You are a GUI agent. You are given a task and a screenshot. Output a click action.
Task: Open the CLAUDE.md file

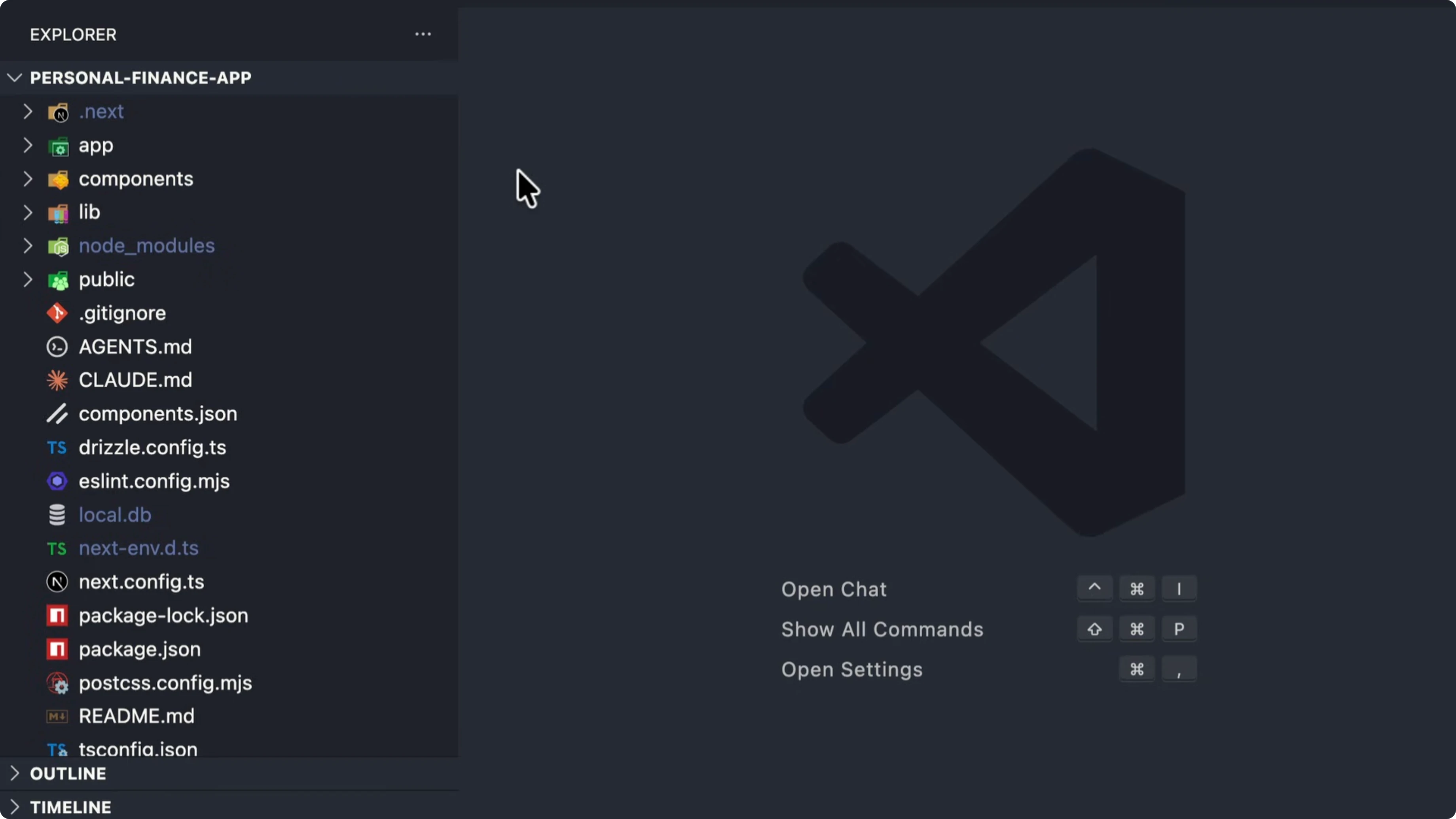(x=136, y=380)
